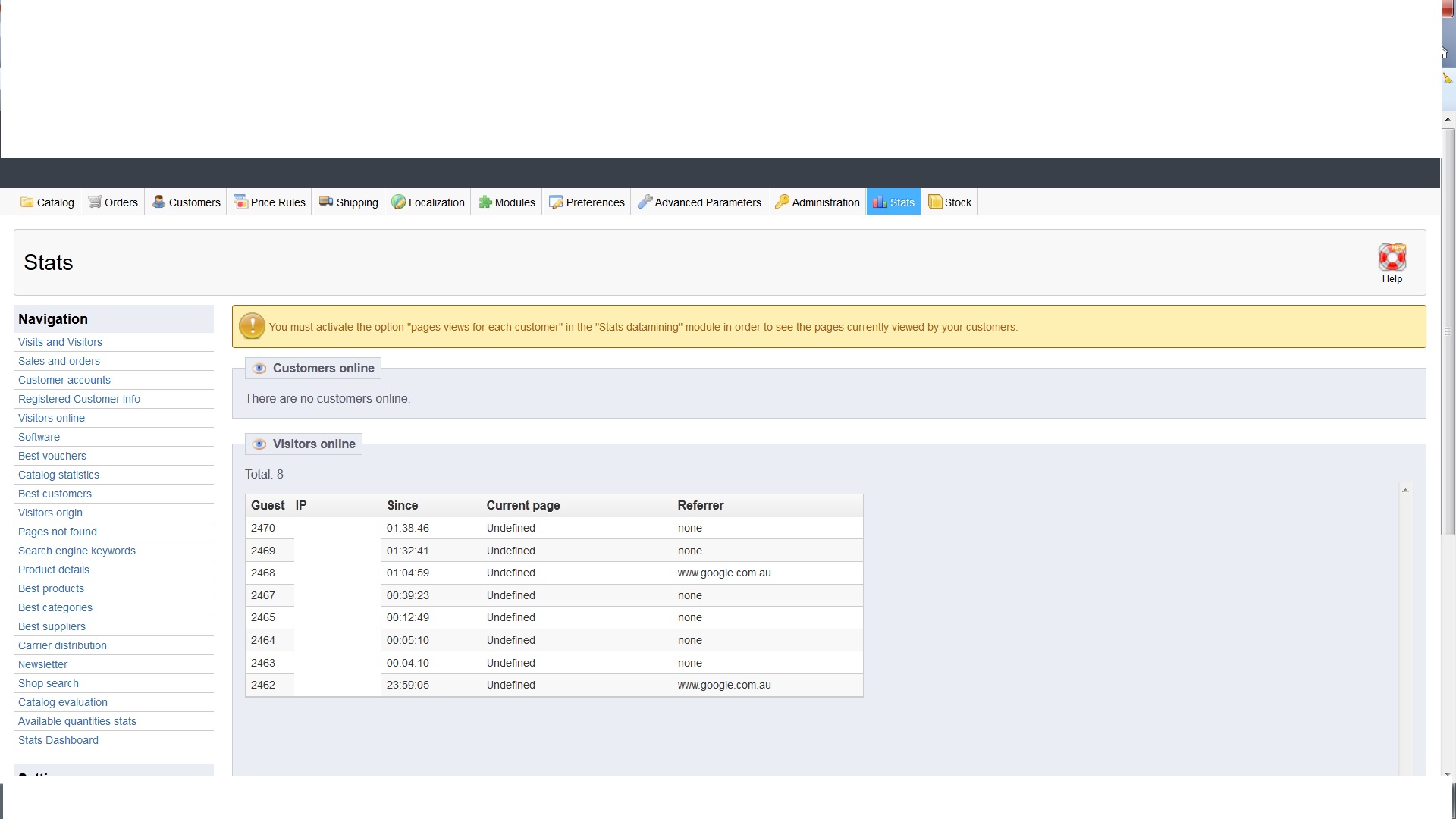This screenshot has width=1456, height=819.
Task: Click eye icon beside Visitors online
Action: (x=259, y=444)
